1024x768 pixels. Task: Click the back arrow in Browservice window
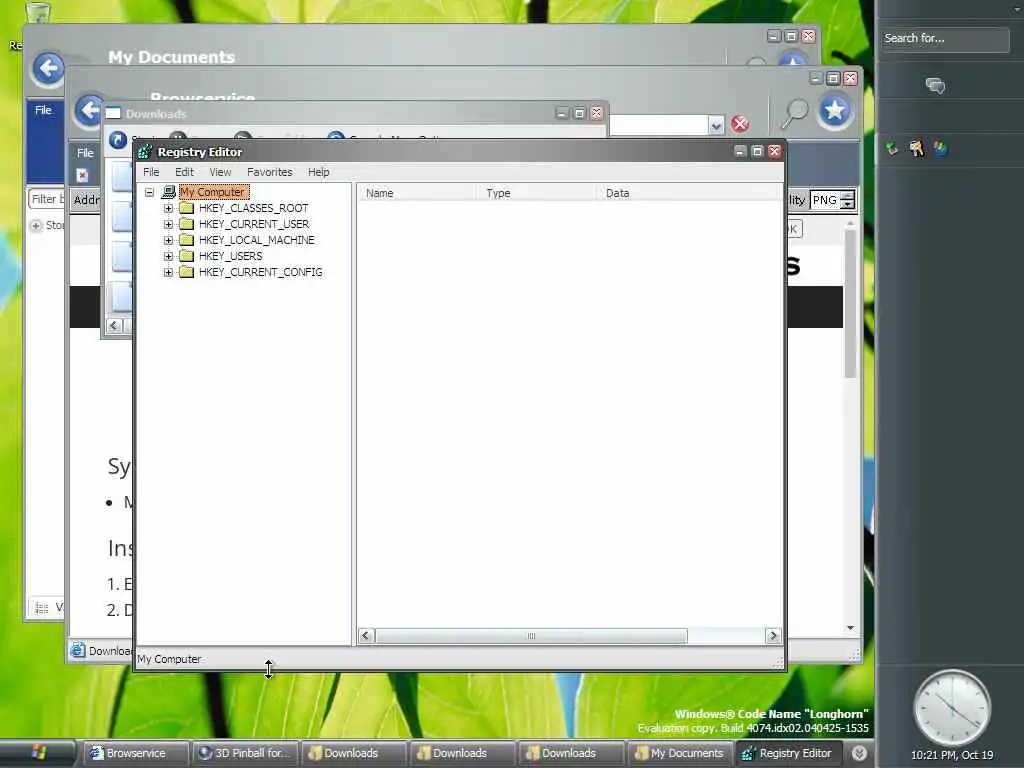coord(88,110)
